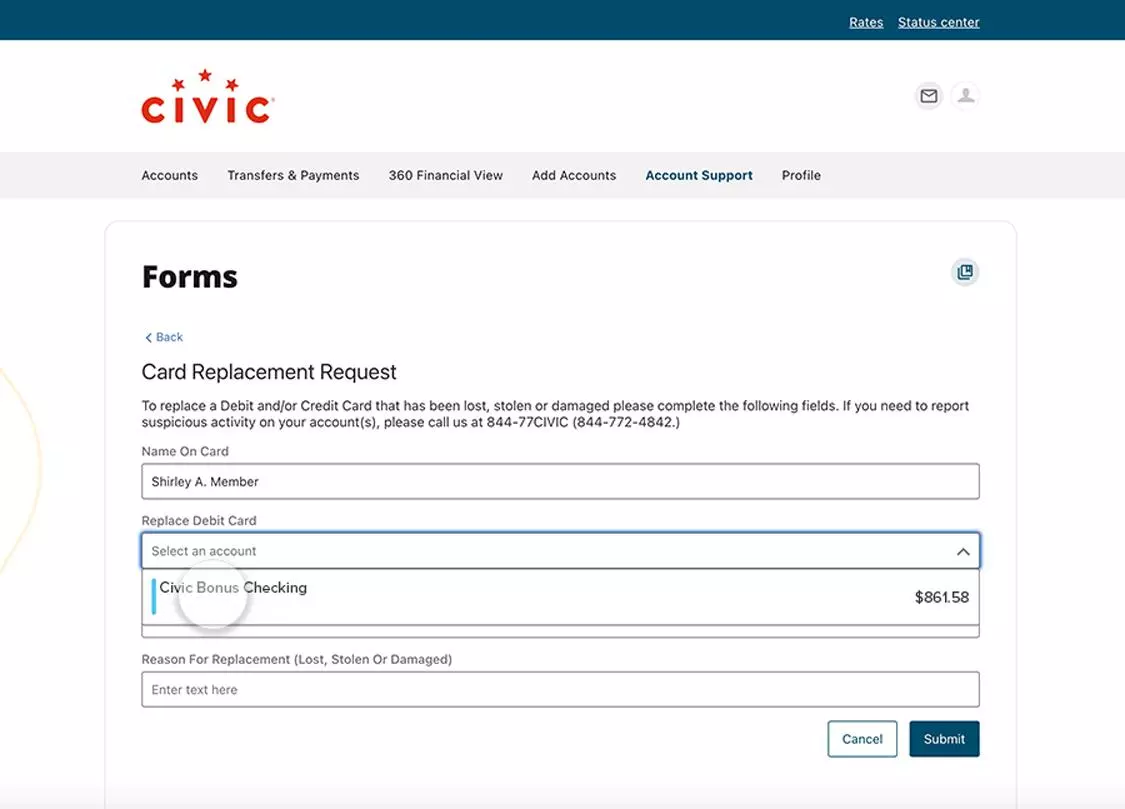Go to 360 Financial View

(445, 175)
